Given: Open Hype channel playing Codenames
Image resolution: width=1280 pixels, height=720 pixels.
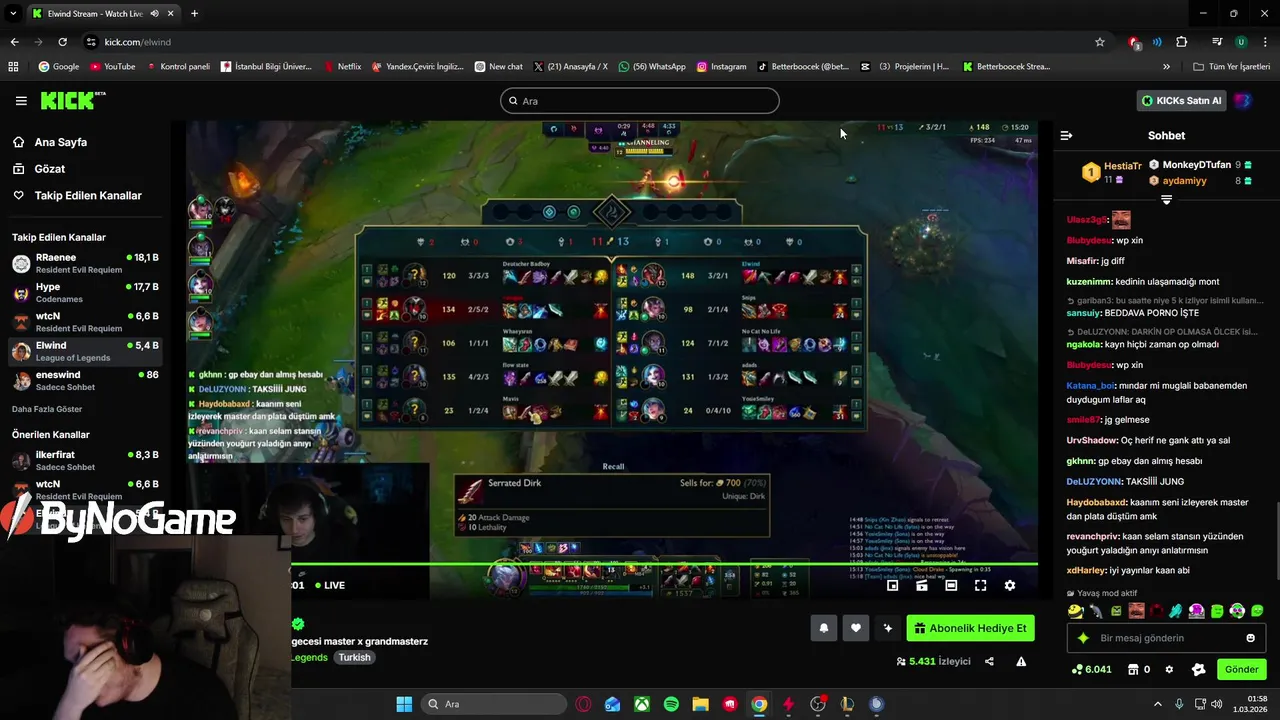Looking at the screenshot, I should (x=85, y=292).
